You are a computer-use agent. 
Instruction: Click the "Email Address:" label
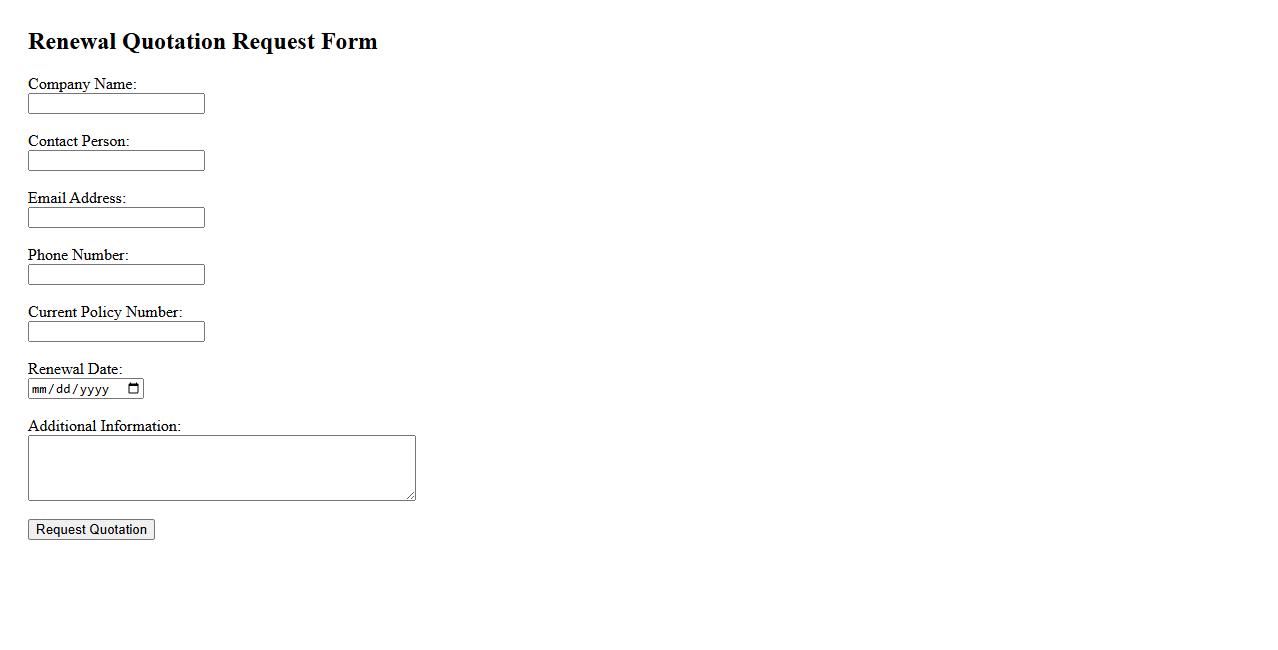pyautogui.click(x=77, y=198)
